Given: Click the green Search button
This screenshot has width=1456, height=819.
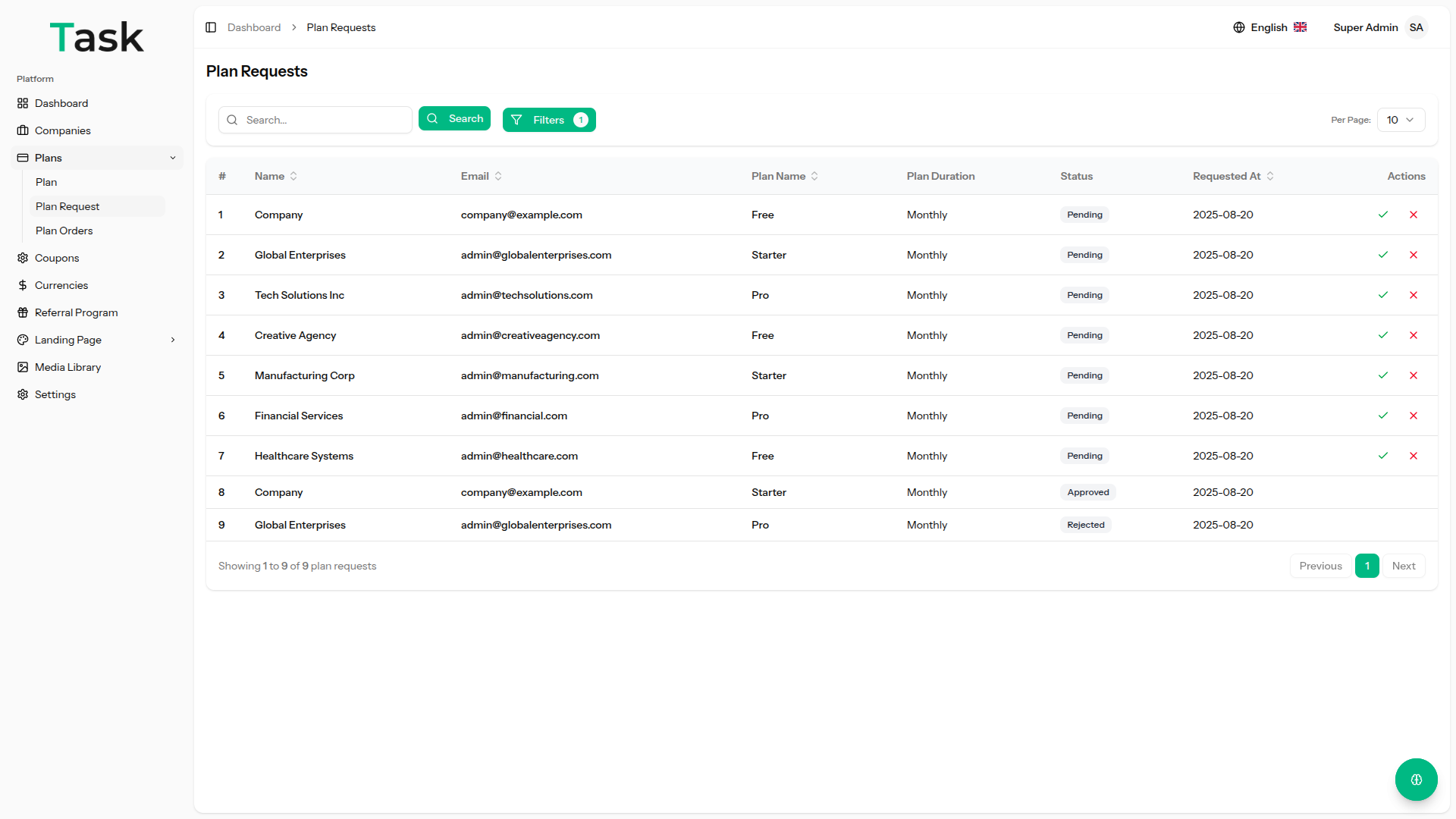Looking at the screenshot, I should (x=454, y=118).
